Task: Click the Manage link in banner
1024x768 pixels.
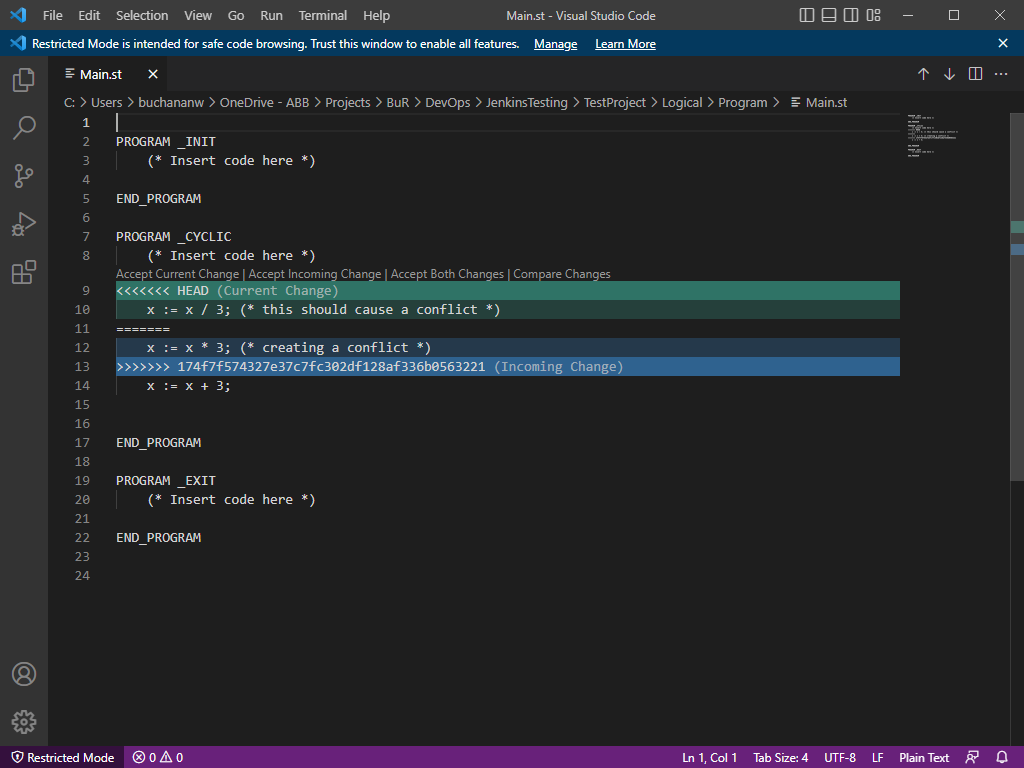Action: [556, 44]
